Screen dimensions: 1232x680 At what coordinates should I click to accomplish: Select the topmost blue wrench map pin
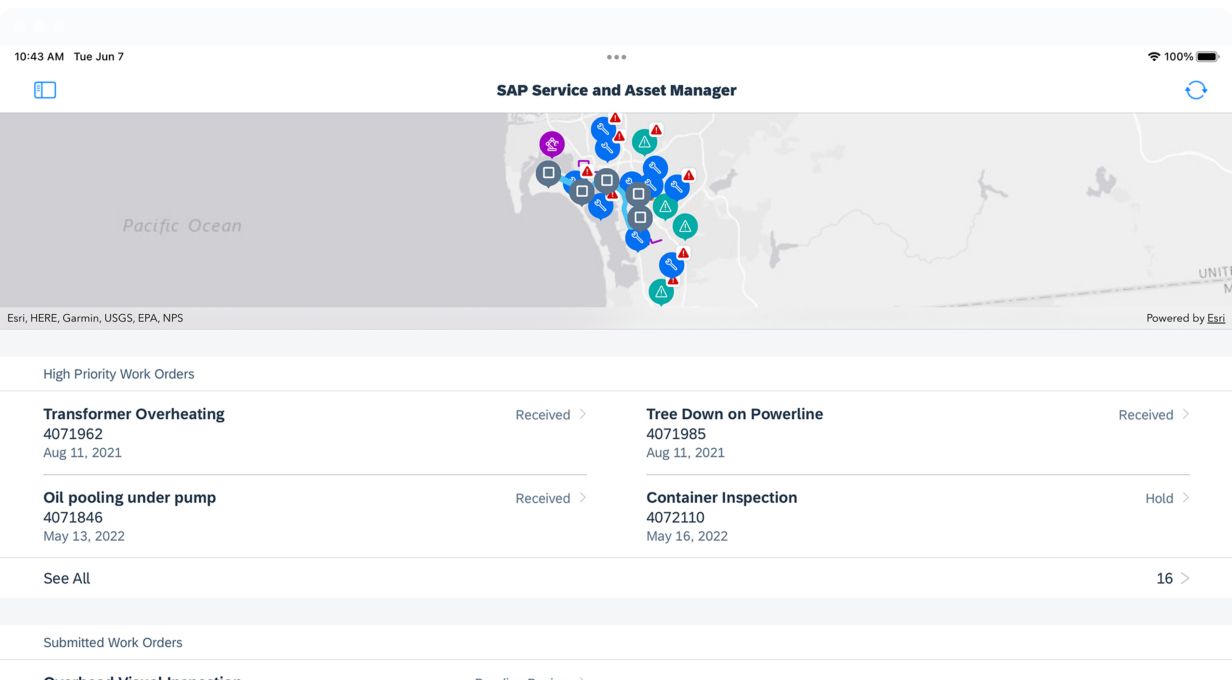point(602,129)
